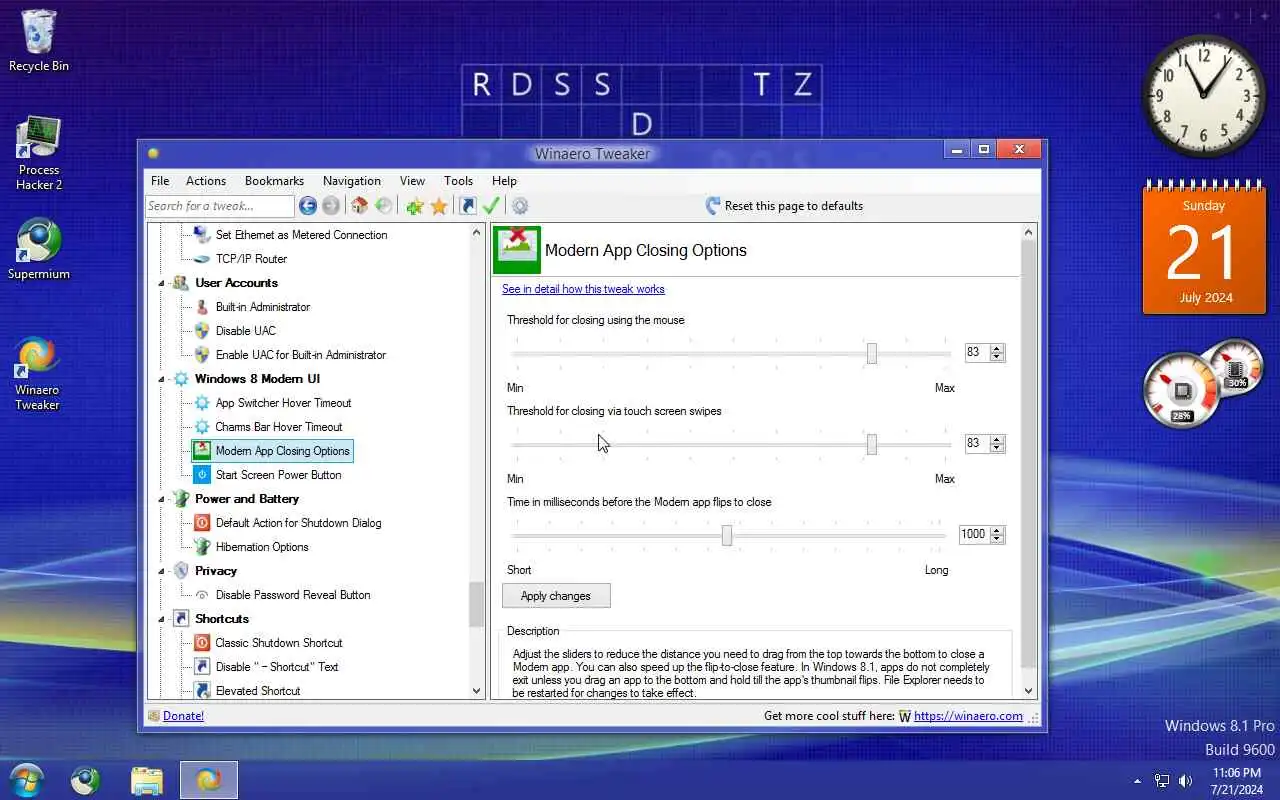
Task: Open Process Hacker 2 desktop shortcut
Action: pyautogui.click(x=39, y=153)
